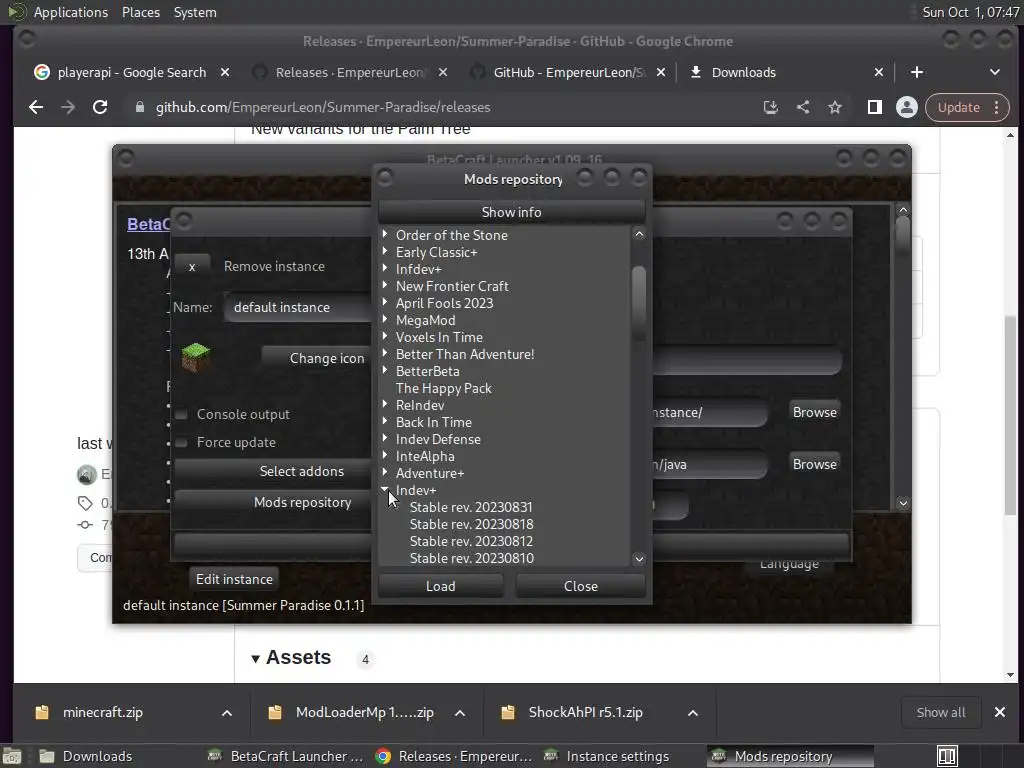Expand the Order of the Stone entry
This screenshot has width=1024, height=768.
(385, 234)
